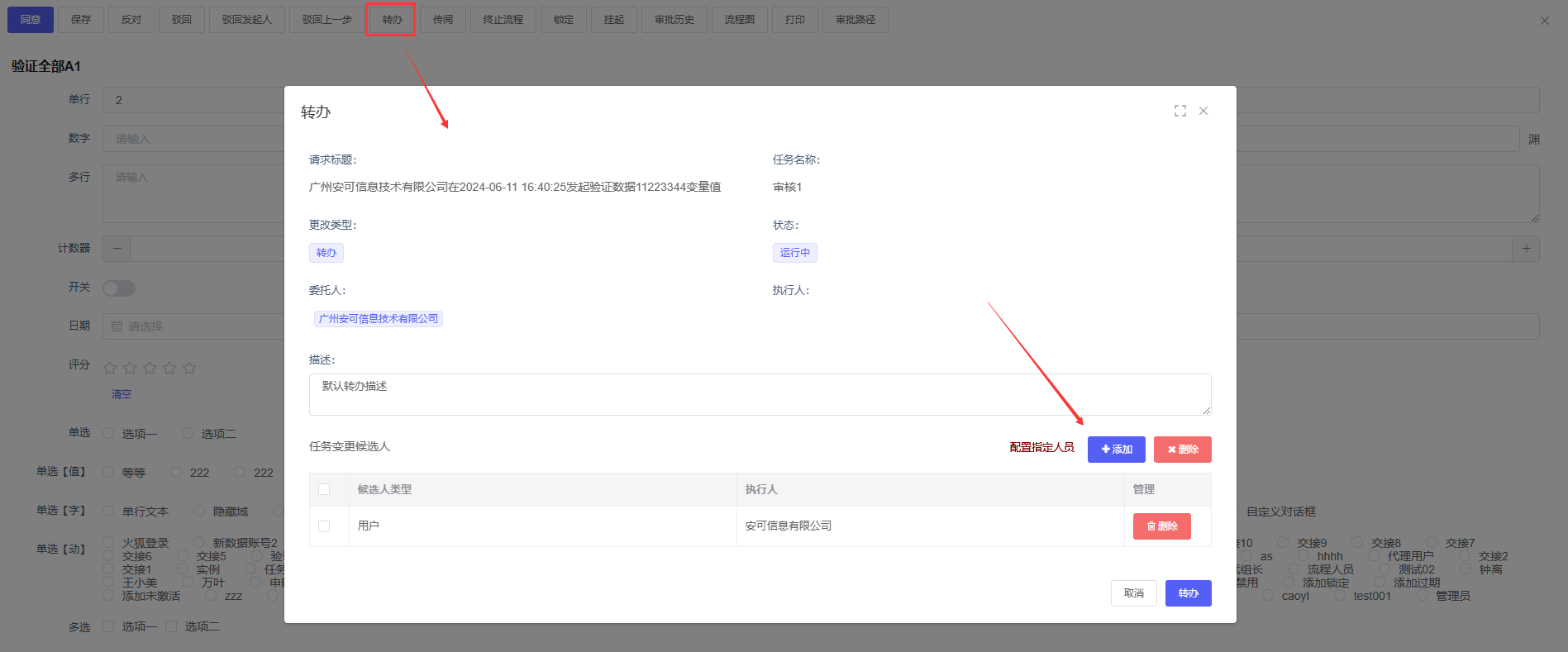Open 审批历史 from the toolbar
This screenshot has width=1568, height=652.
(674, 20)
